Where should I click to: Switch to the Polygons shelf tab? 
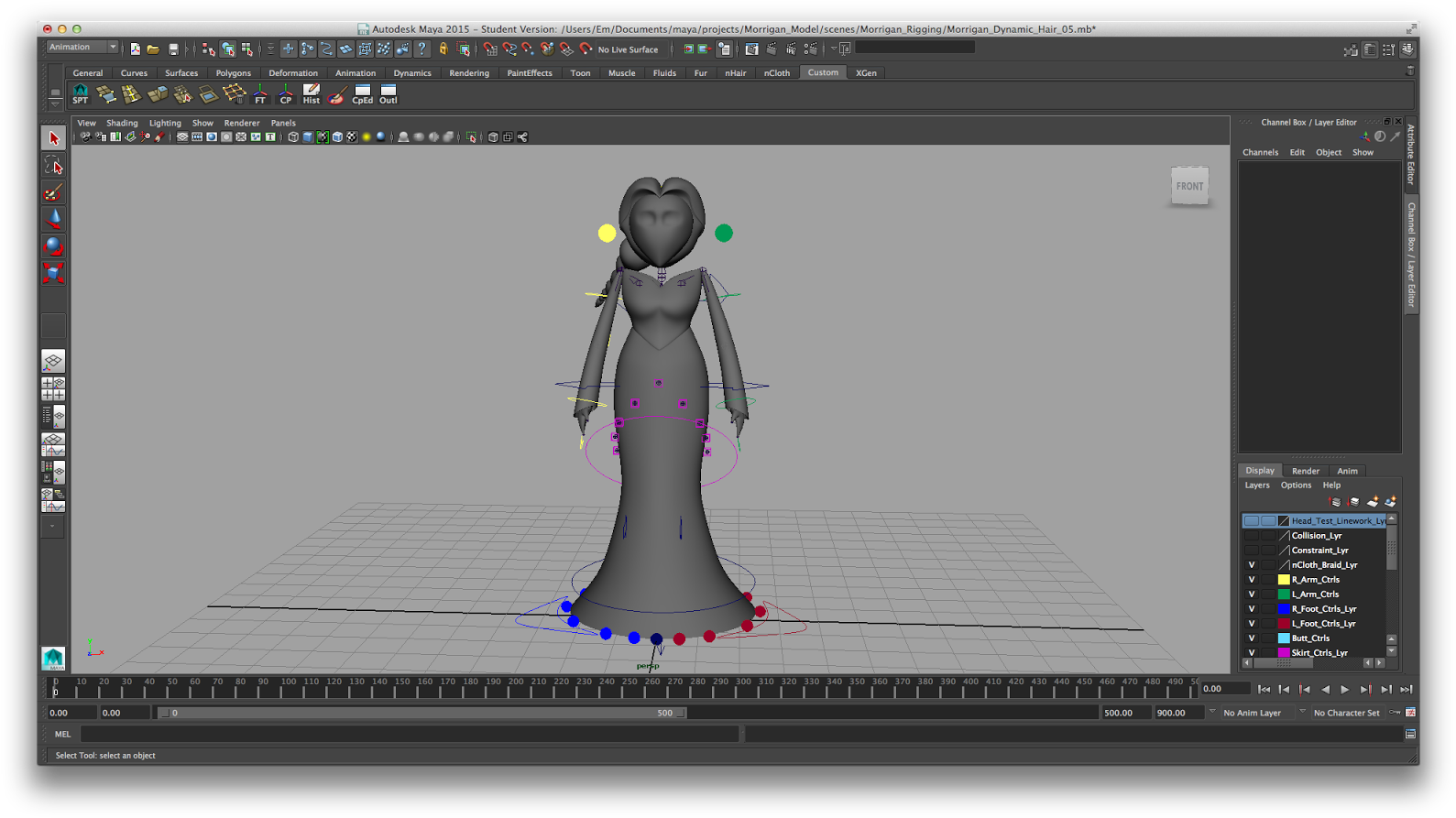click(x=233, y=73)
